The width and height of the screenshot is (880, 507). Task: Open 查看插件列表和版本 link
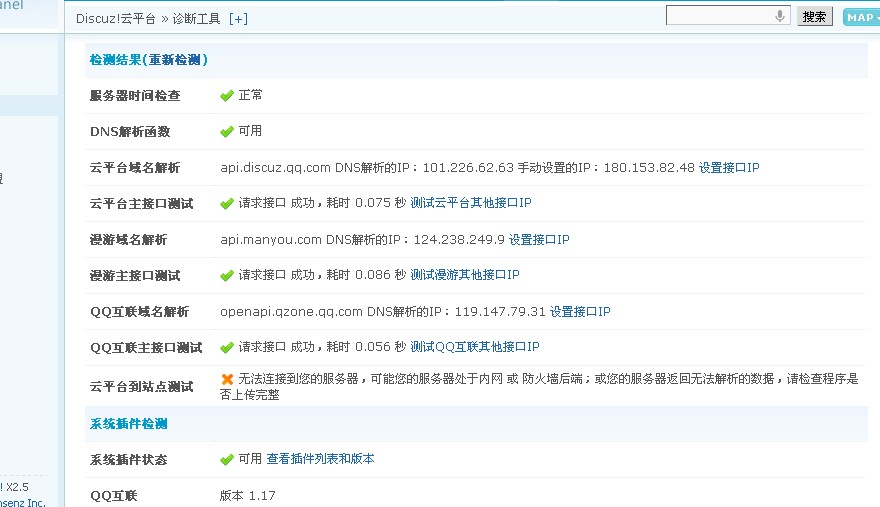click(320, 459)
